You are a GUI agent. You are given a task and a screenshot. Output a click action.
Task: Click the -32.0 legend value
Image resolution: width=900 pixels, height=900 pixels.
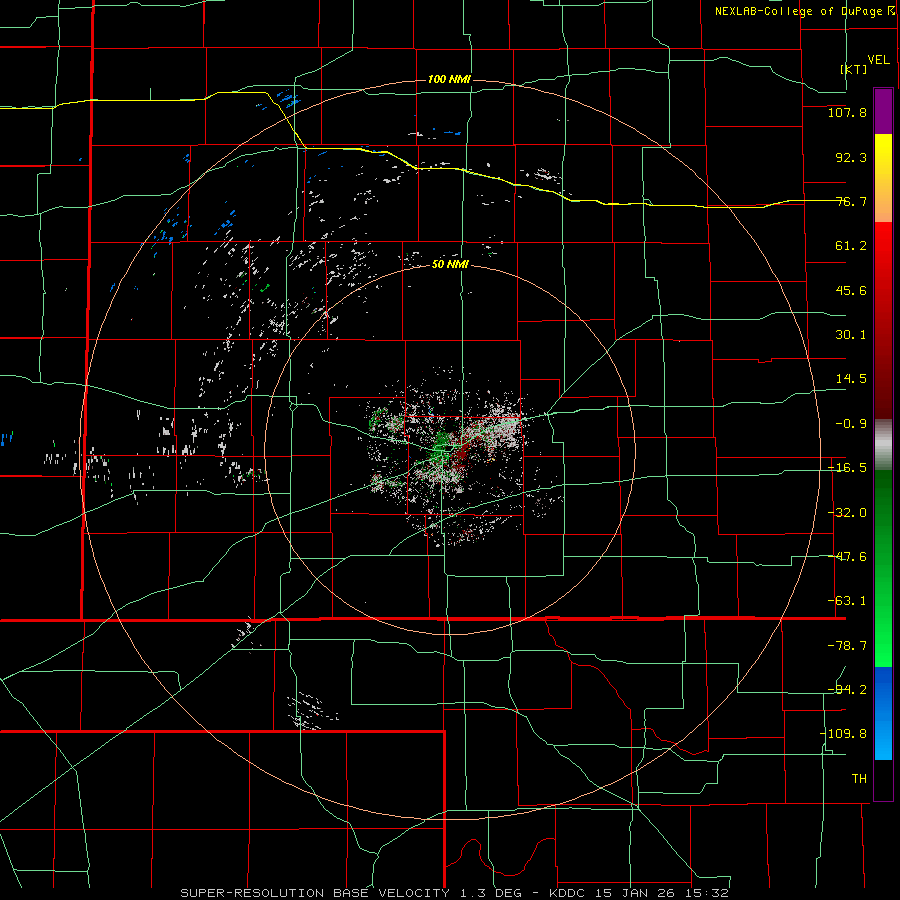click(x=847, y=513)
